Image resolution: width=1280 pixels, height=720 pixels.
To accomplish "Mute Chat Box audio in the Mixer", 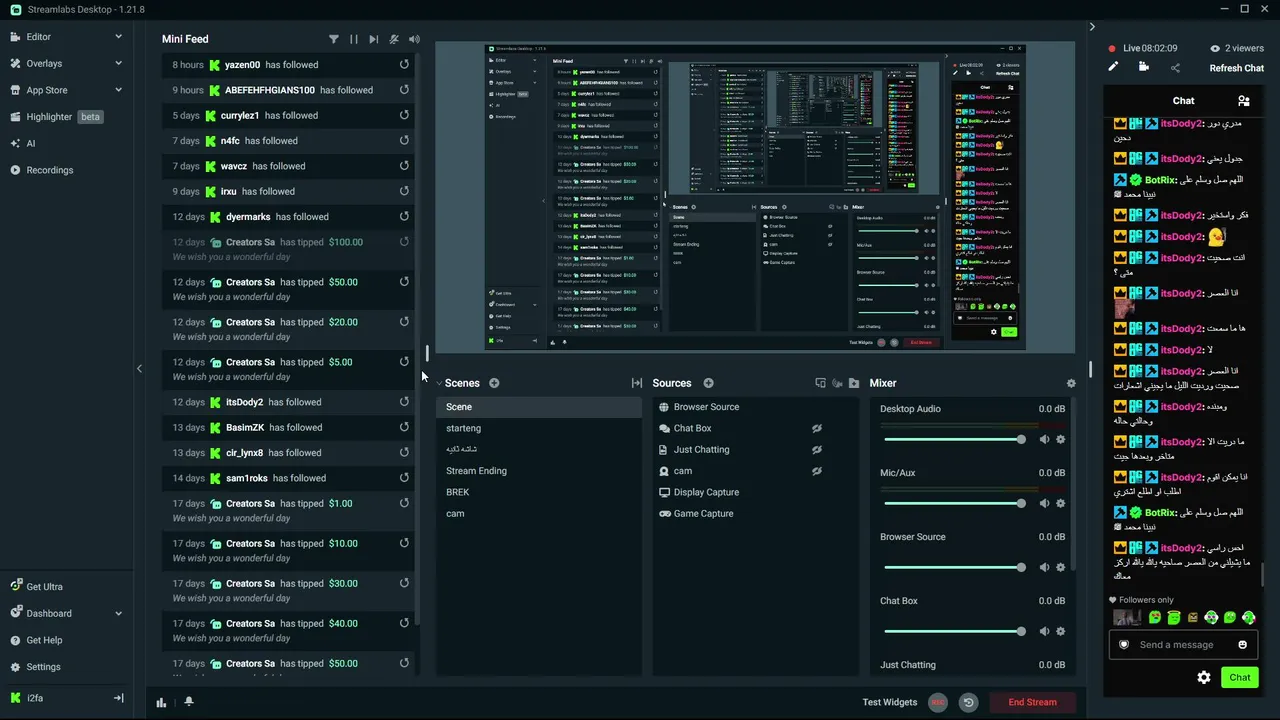I will click(x=1044, y=631).
